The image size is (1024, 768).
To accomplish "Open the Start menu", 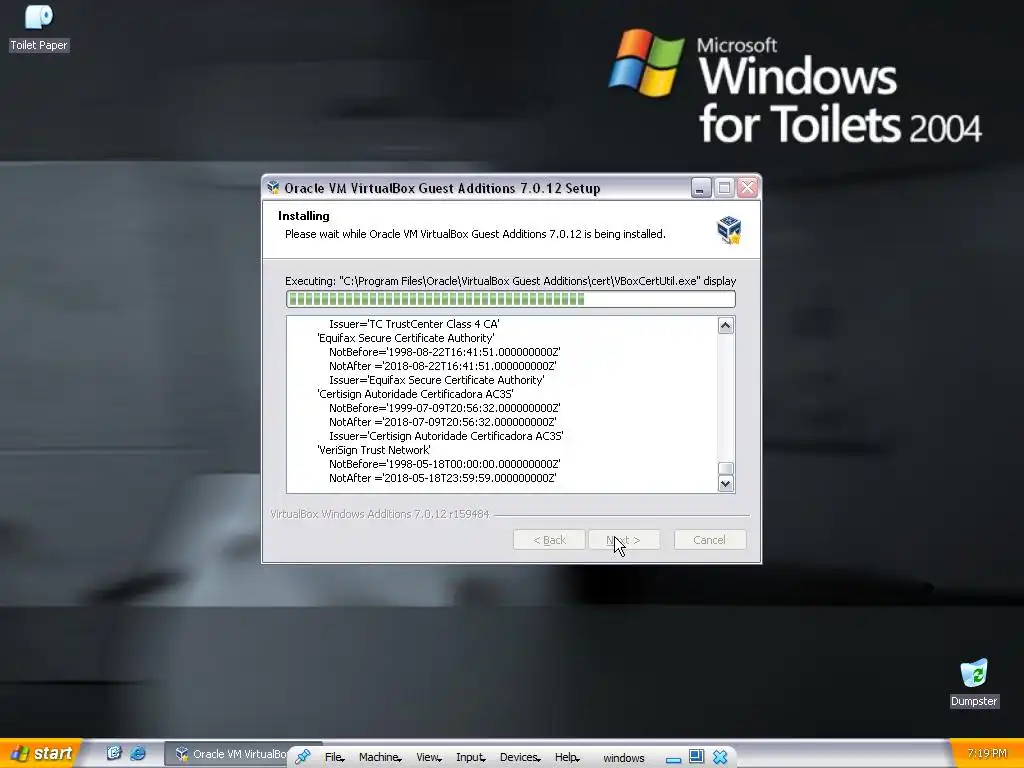I will 40,753.
